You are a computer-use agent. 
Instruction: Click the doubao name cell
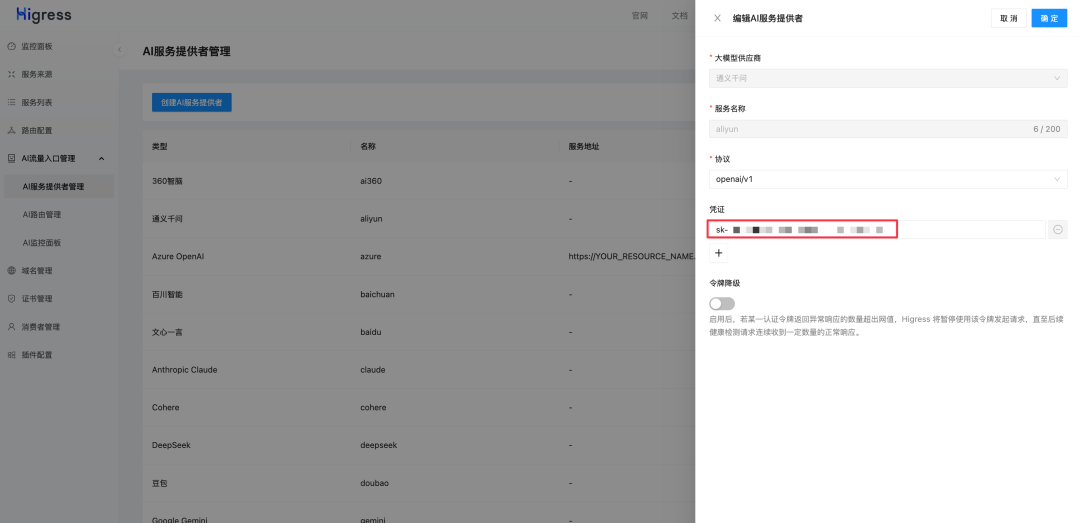(x=375, y=483)
